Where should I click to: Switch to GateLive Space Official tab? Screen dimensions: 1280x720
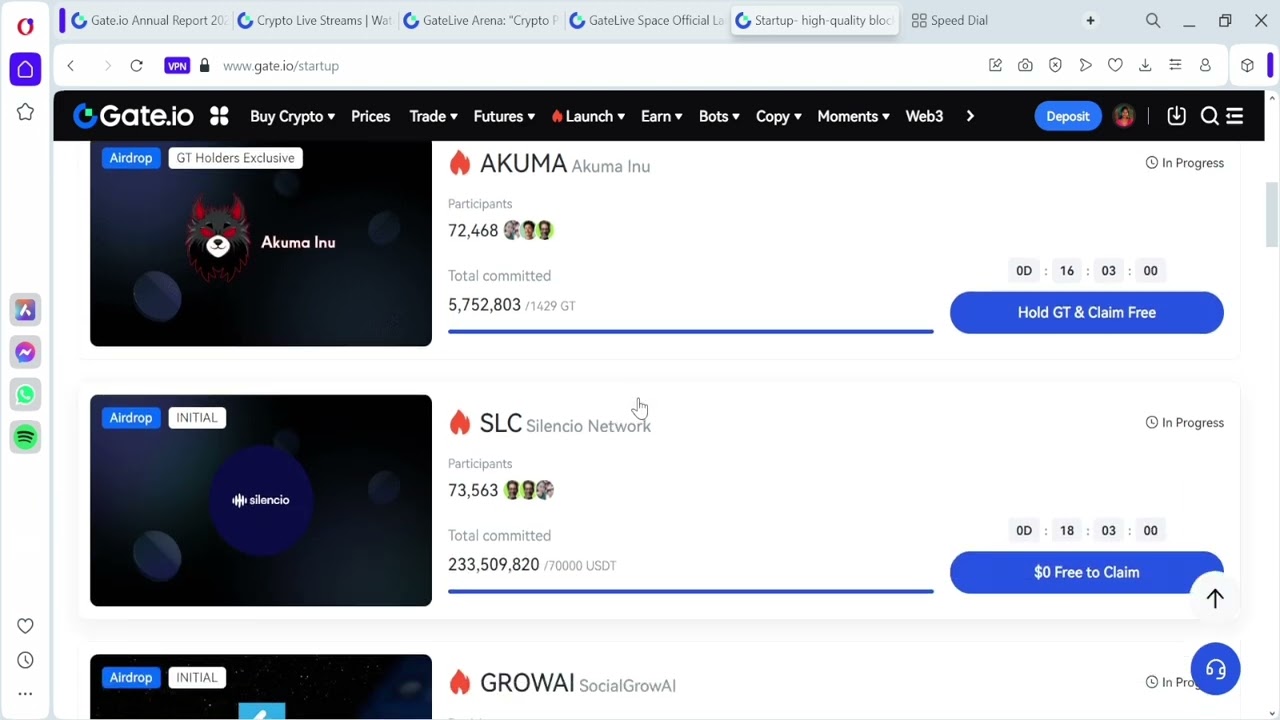(647, 20)
